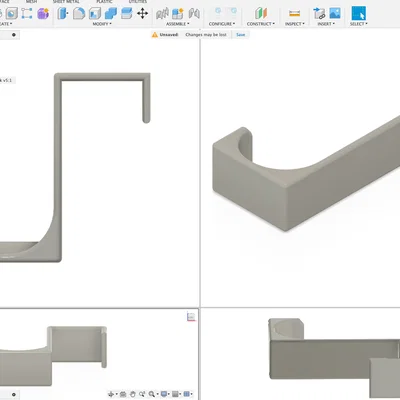Image resolution: width=400 pixels, height=400 pixels.
Task: Open the Measure tool in Inspect
Action: [294, 14]
